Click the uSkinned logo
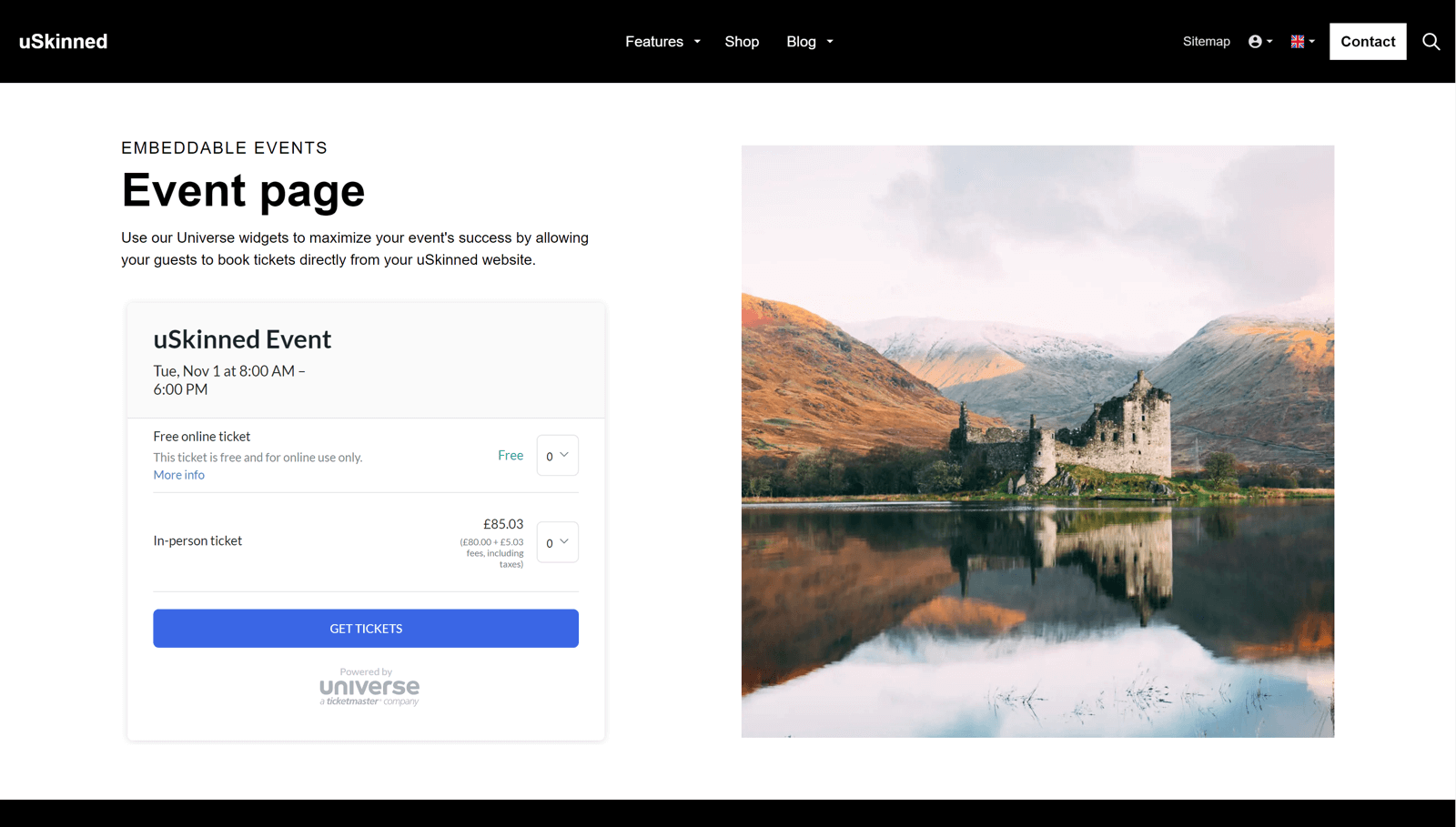Viewport: 1456px width, 827px height. tap(62, 41)
